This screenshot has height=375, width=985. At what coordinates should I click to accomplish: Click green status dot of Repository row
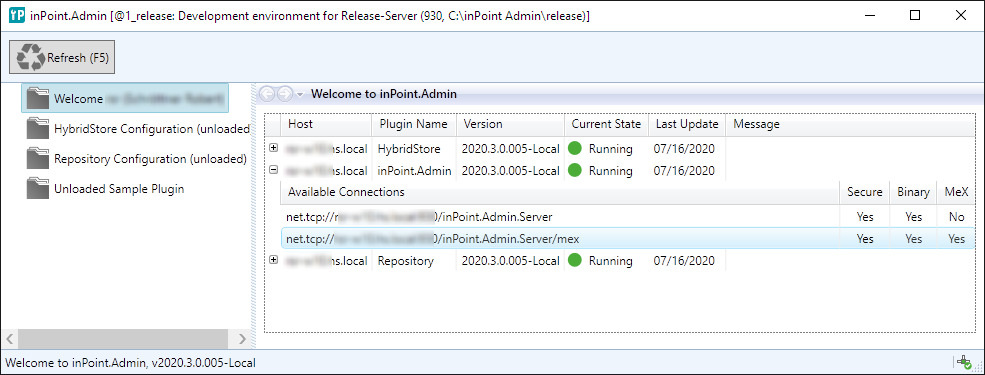coord(575,260)
